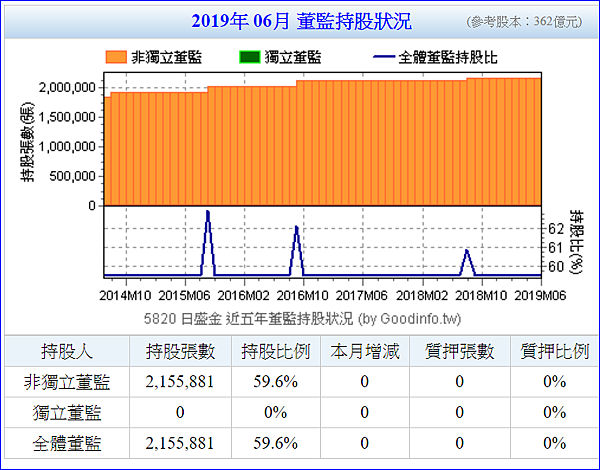Click the 2016M10 x-axis label

click(x=303, y=295)
